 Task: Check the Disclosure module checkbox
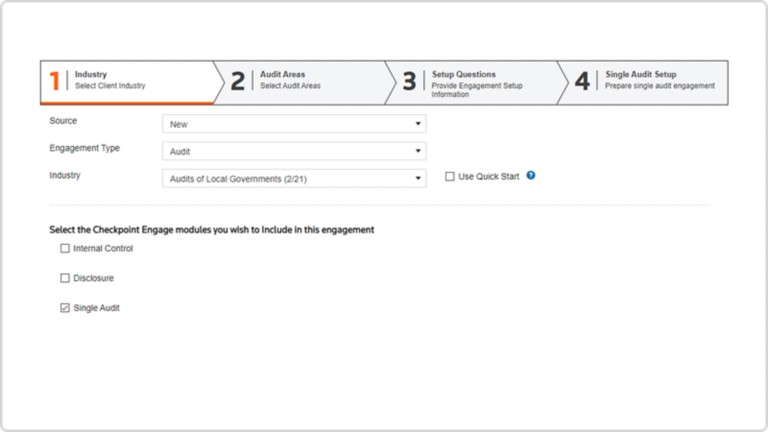click(65, 278)
